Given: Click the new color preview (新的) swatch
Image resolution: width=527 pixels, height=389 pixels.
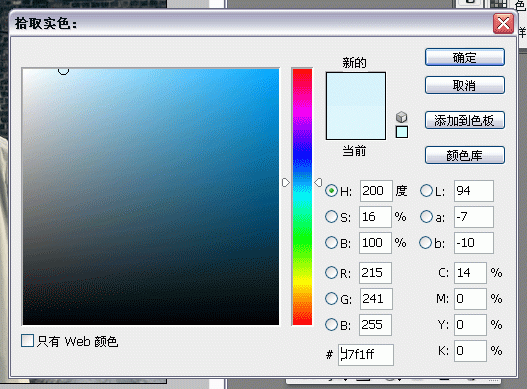Looking at the screenshot, I should click(x=356, y=89).
